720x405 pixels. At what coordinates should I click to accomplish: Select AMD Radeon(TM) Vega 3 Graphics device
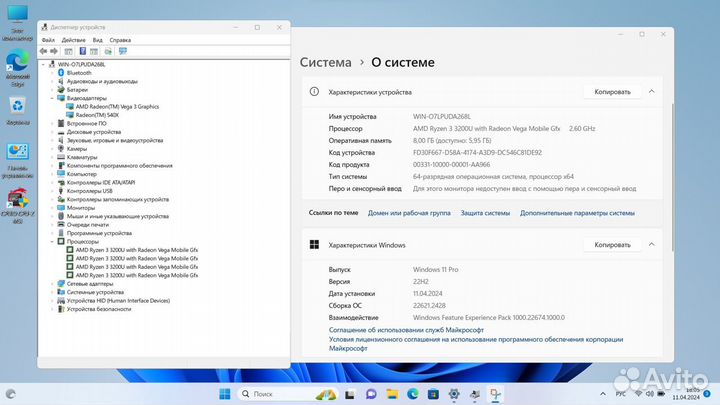click(117, 107)
